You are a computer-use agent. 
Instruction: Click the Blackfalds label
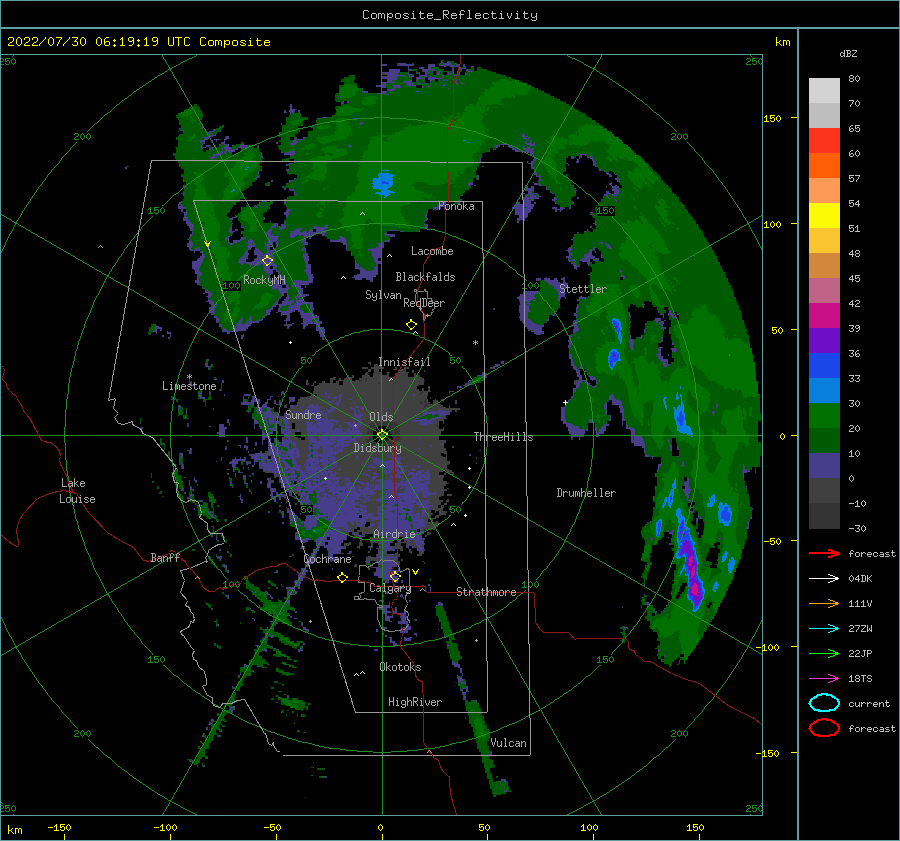[425, 277]
